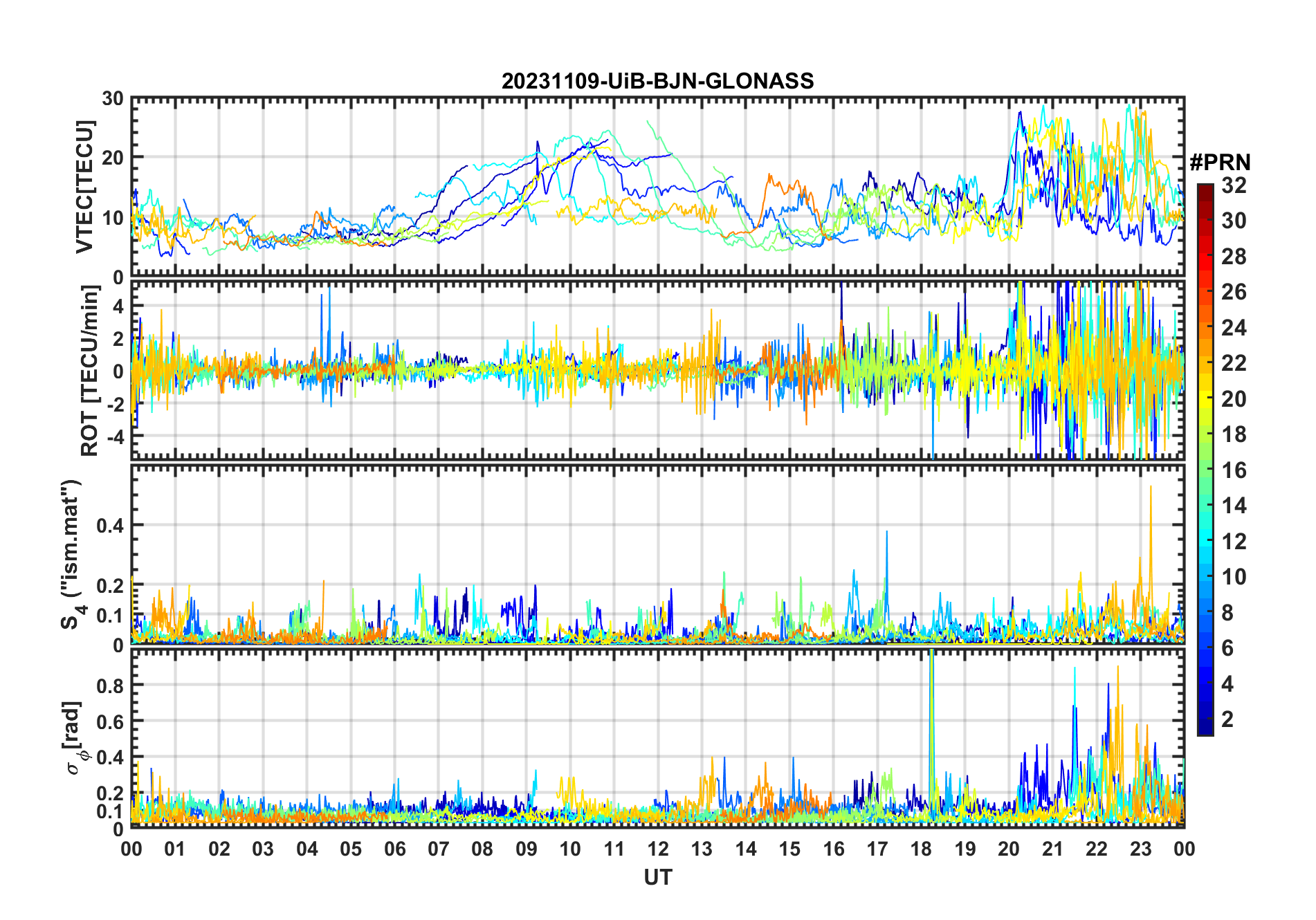Select the S4 ("ism.mat") axis label
Viewport: 1316px width, 920px height.
pyautogui.click(x=71, y=555)
